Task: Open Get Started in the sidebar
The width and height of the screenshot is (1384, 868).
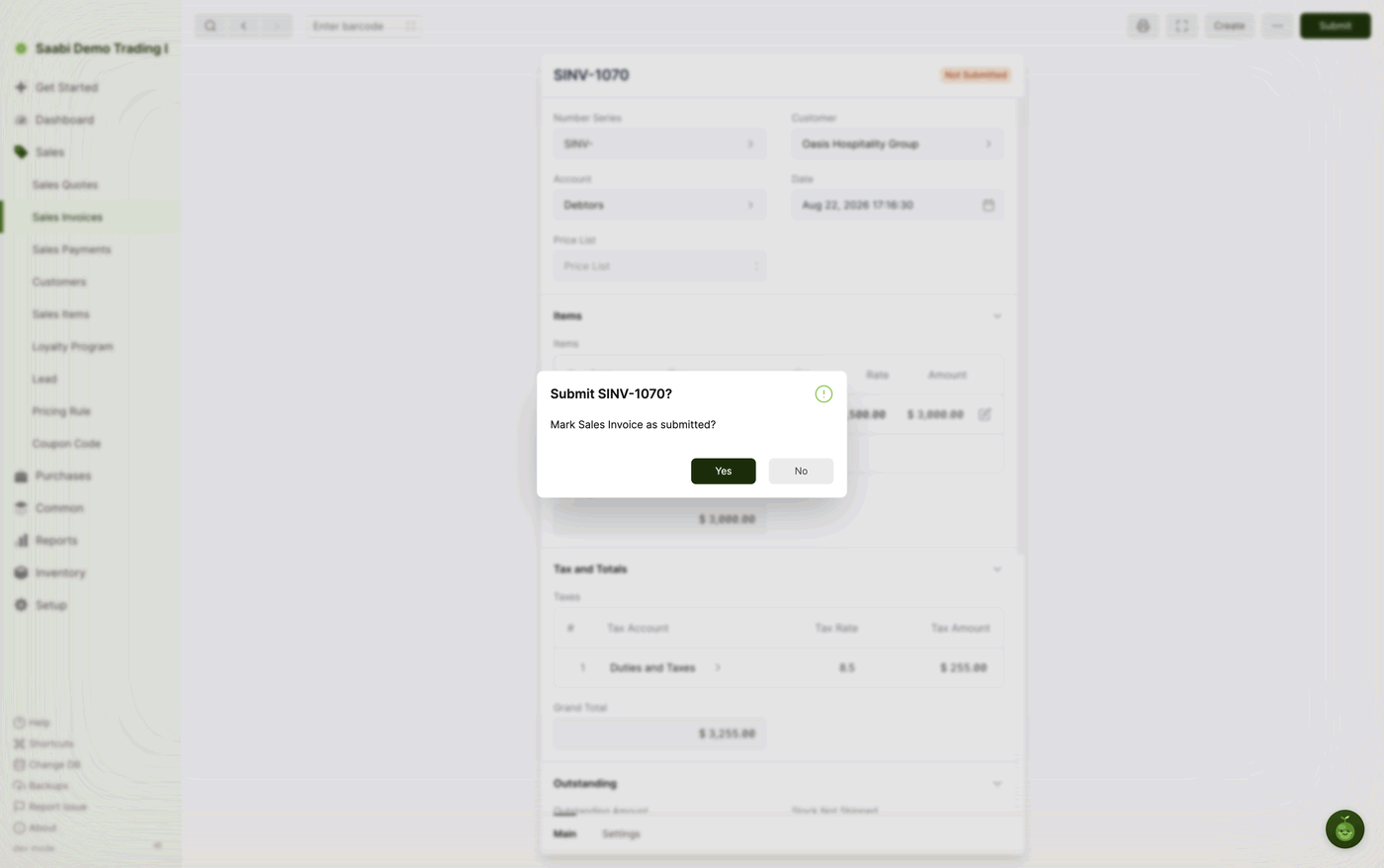Action: [90, 87]
